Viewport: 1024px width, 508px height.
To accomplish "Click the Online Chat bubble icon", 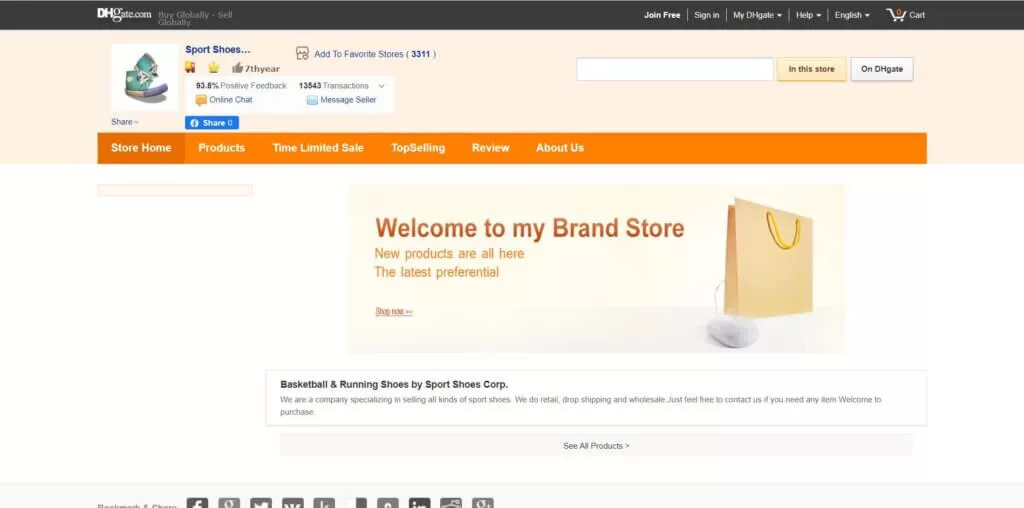I will click(x=201, y=100).
